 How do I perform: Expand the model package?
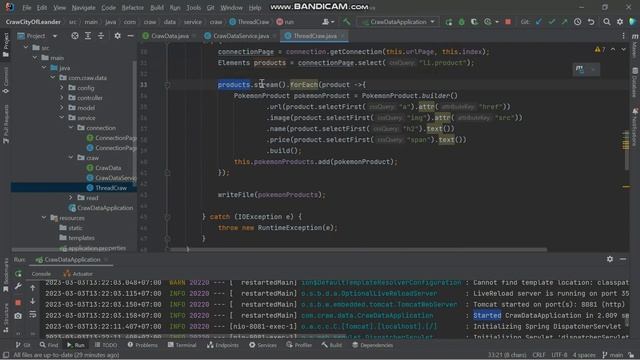(x=62, y=108)
